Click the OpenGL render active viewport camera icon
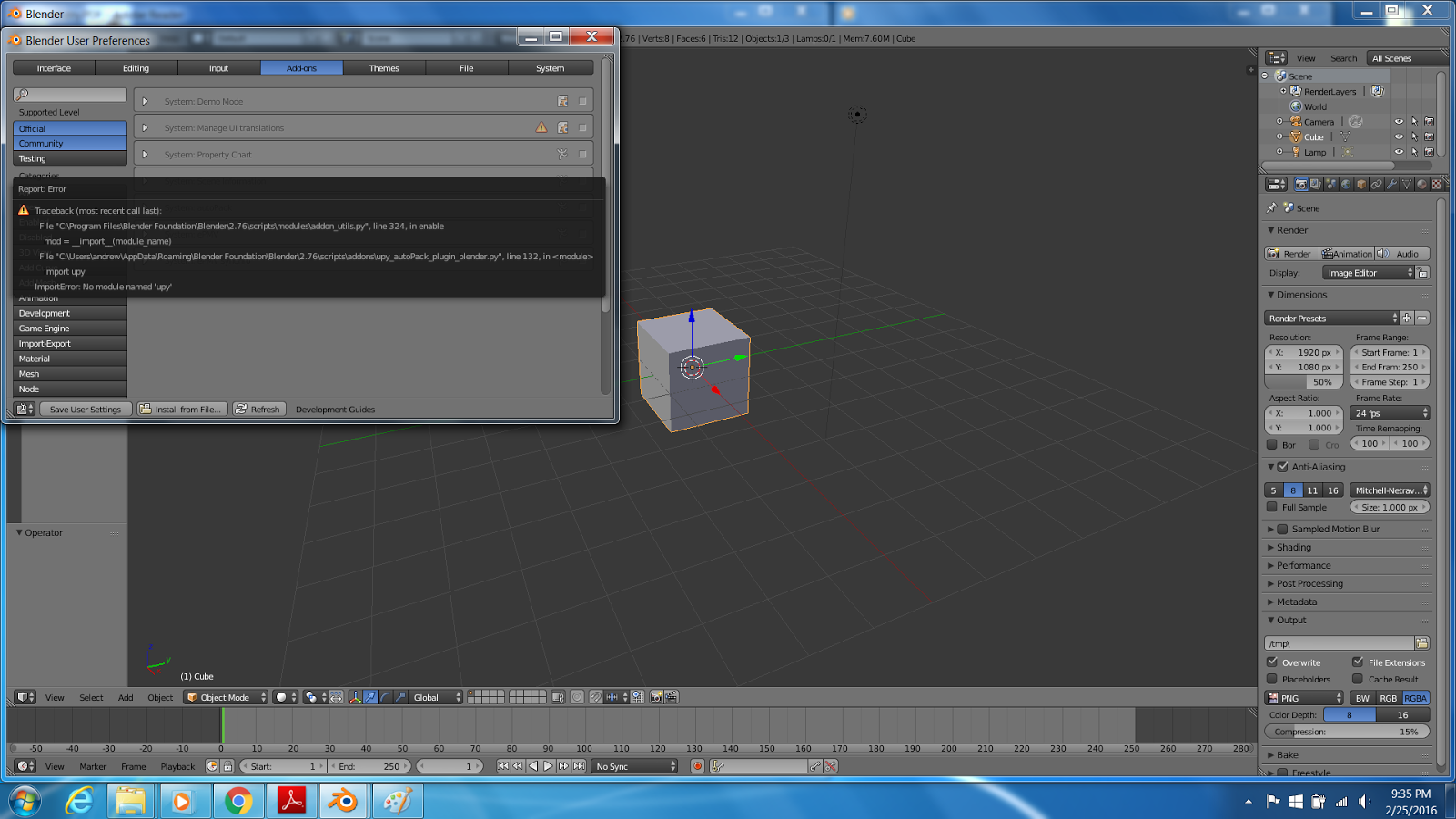 pos(656,697)
